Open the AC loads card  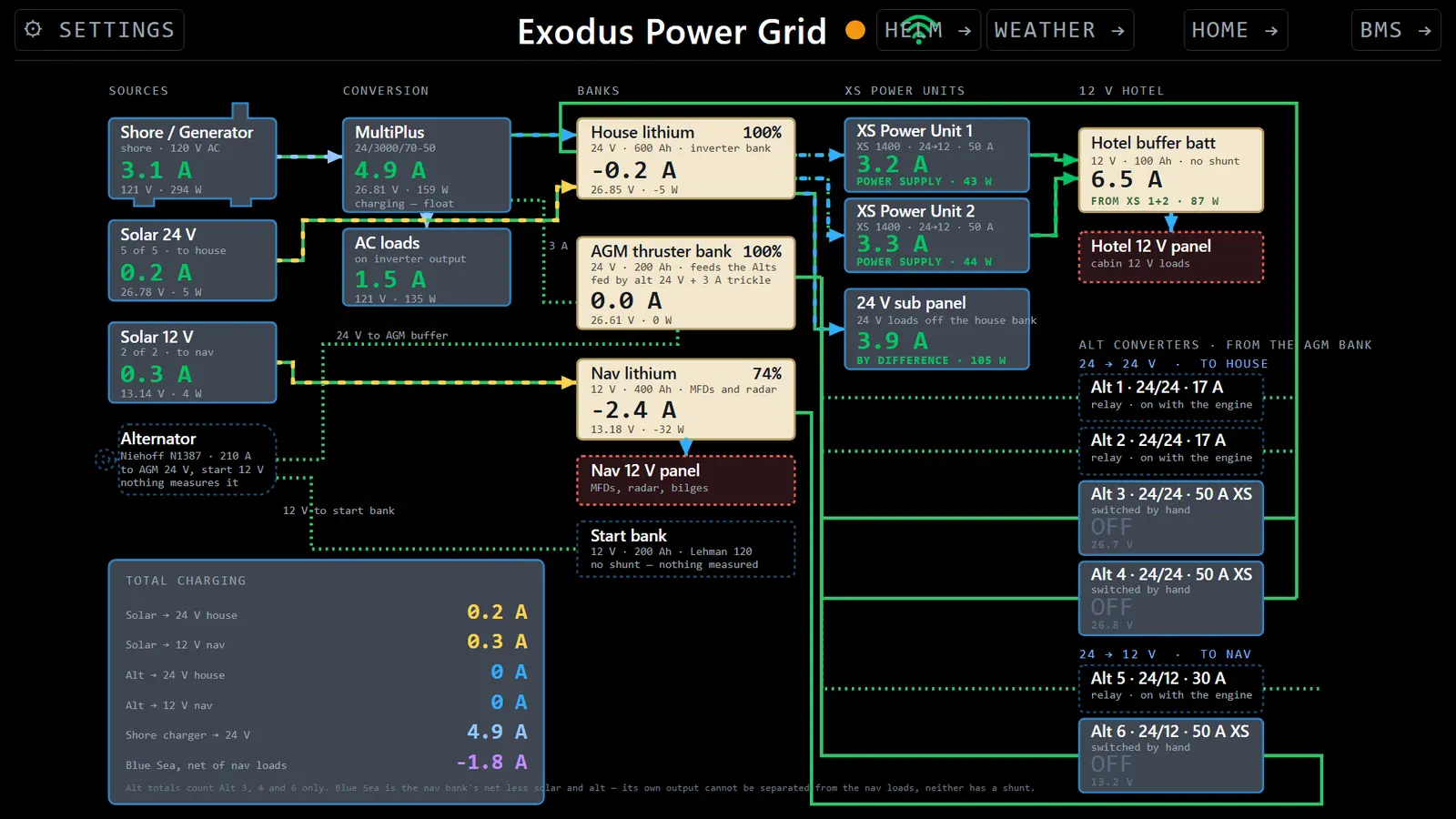426,267
